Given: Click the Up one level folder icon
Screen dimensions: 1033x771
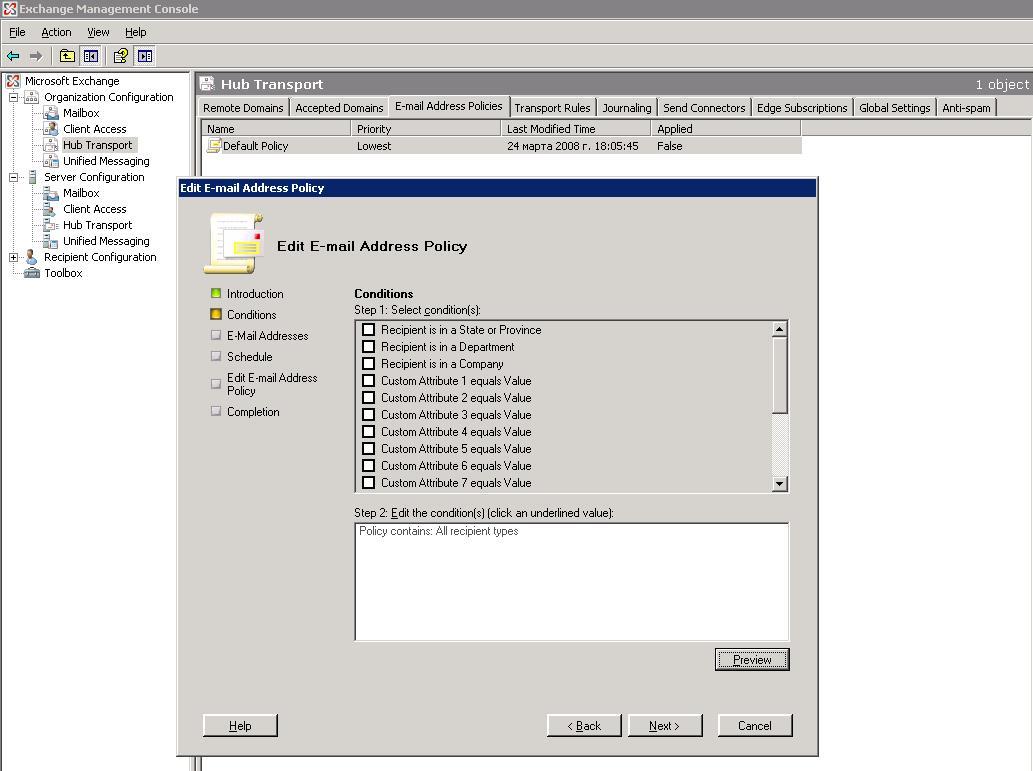Looking at the screenshot, I should [67, 56].
